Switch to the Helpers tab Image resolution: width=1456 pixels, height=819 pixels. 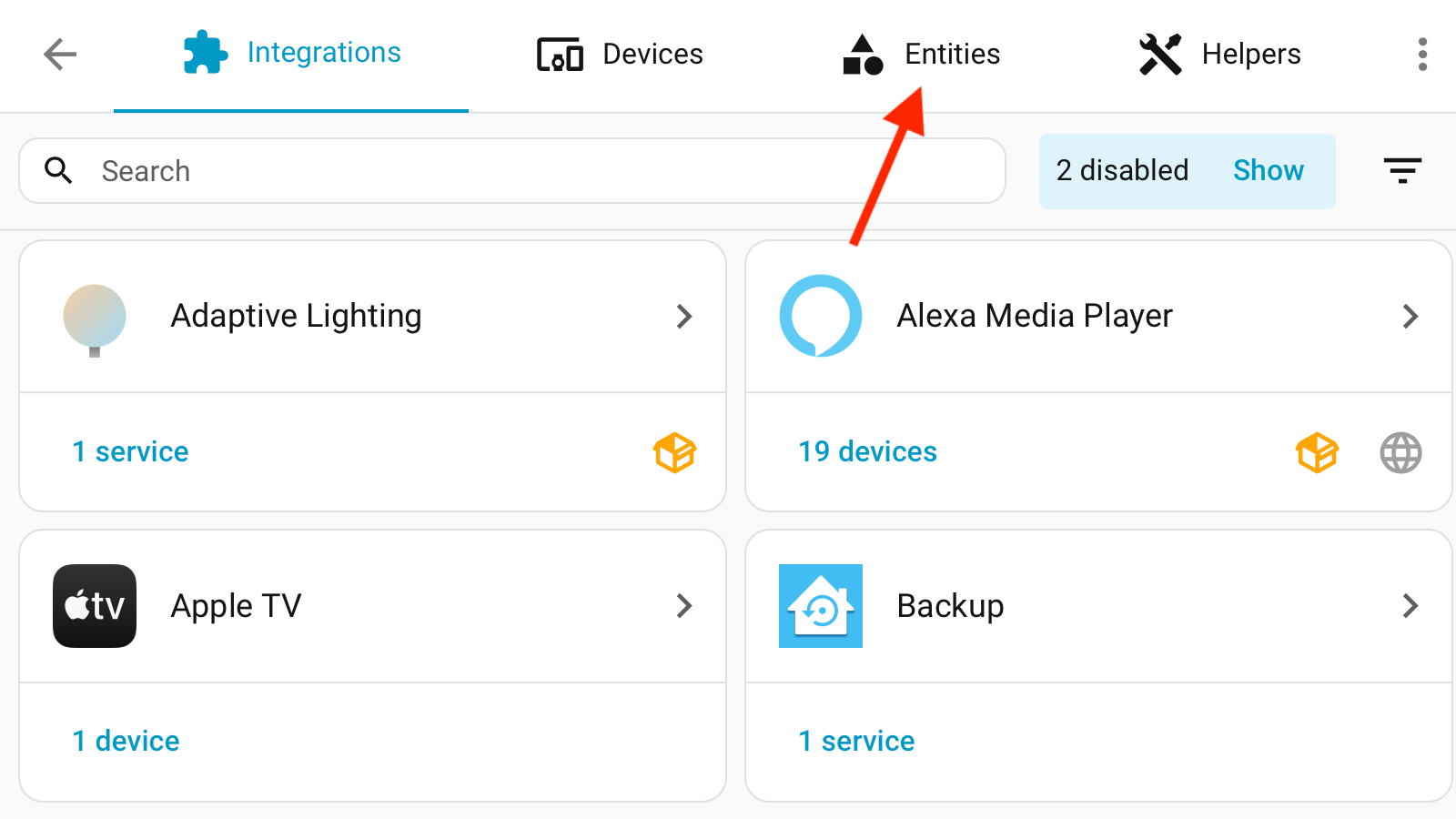(x=1219, y=55)
